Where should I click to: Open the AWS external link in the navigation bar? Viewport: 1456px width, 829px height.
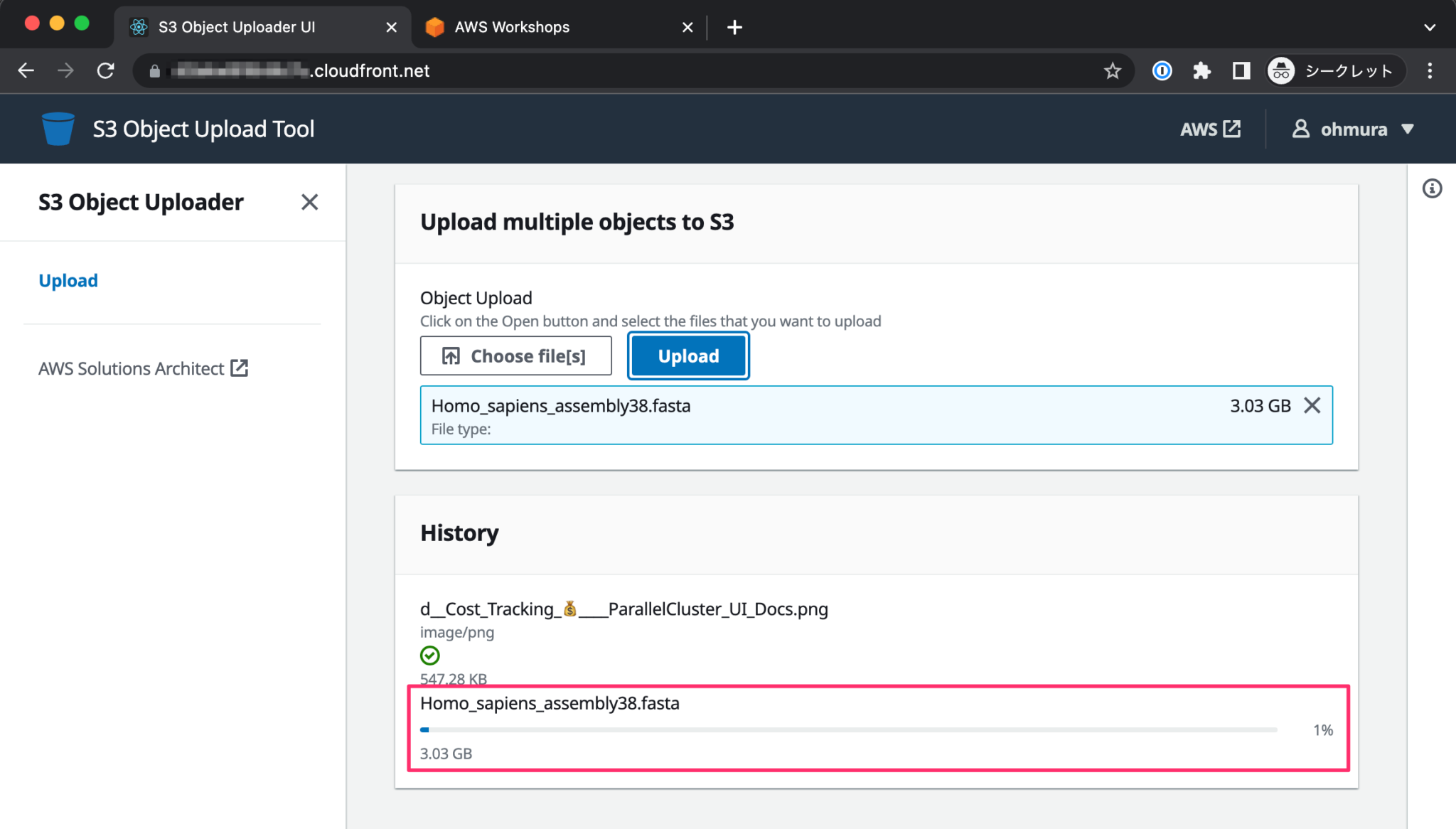(x=1211, y=129)
